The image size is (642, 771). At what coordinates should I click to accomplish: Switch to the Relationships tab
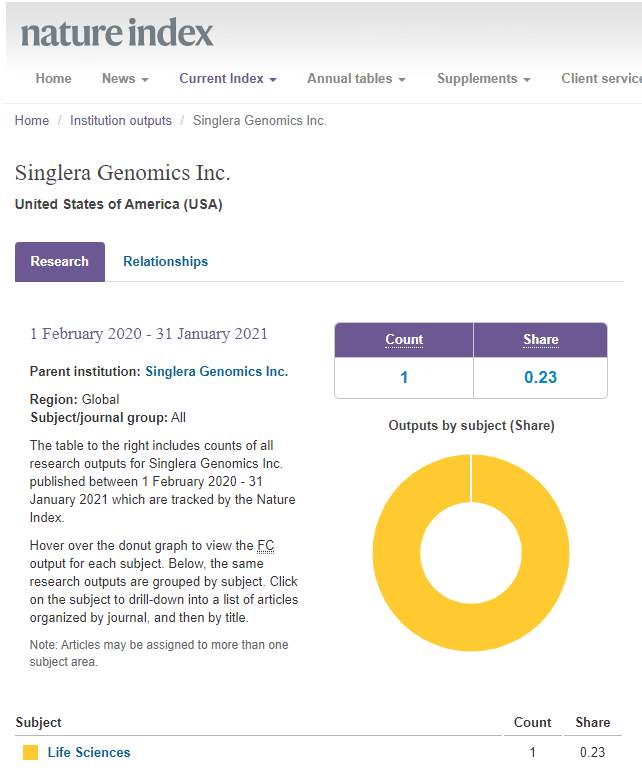pos(166,262)
